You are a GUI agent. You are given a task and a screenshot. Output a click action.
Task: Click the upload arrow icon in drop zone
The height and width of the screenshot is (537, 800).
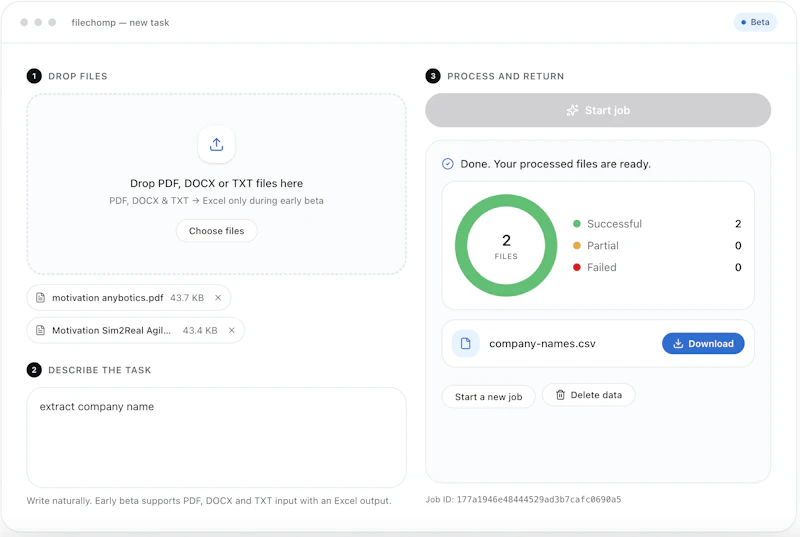[x=216, y=144]
